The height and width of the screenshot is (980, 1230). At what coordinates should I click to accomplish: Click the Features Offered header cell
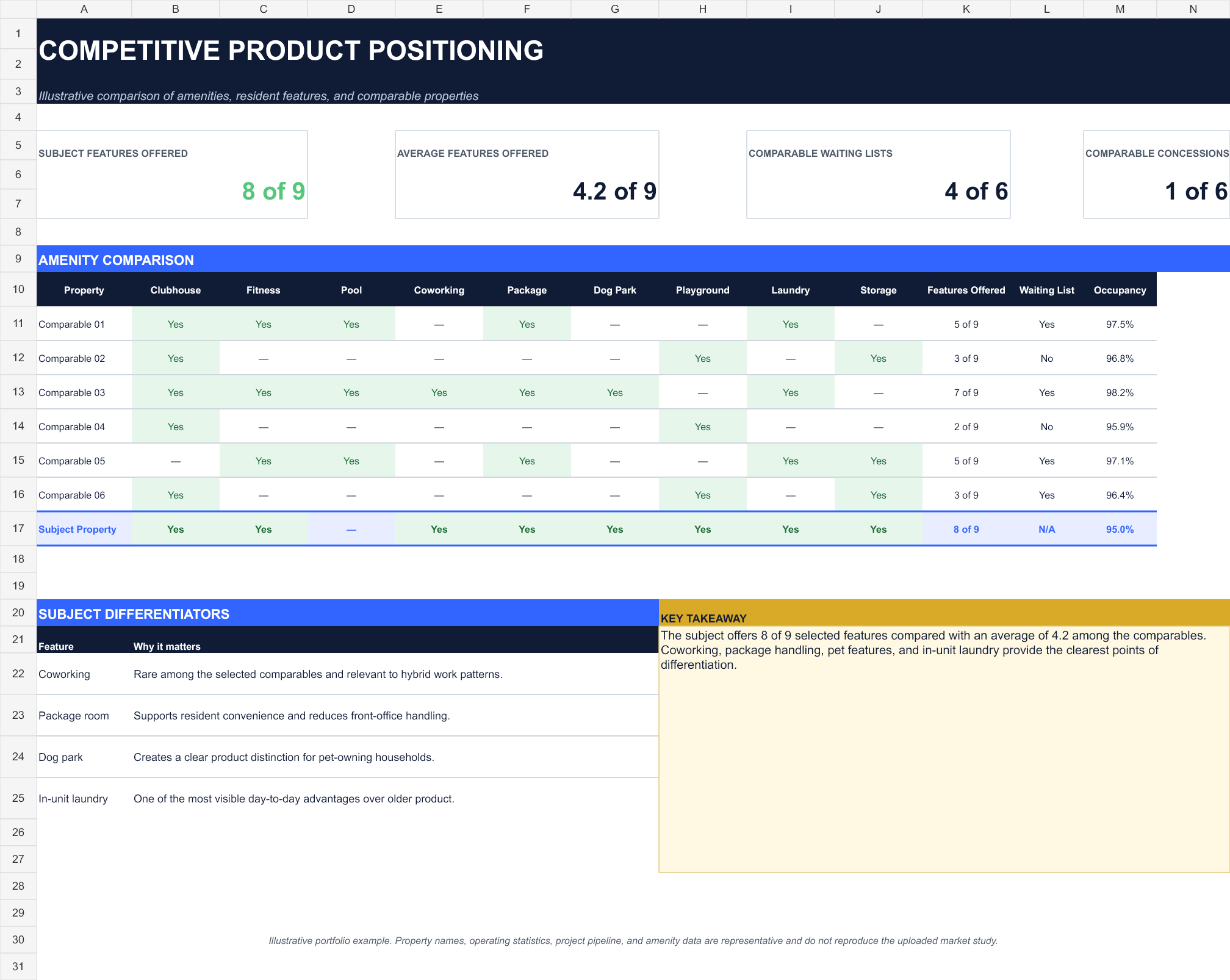[x=966, y=289]
